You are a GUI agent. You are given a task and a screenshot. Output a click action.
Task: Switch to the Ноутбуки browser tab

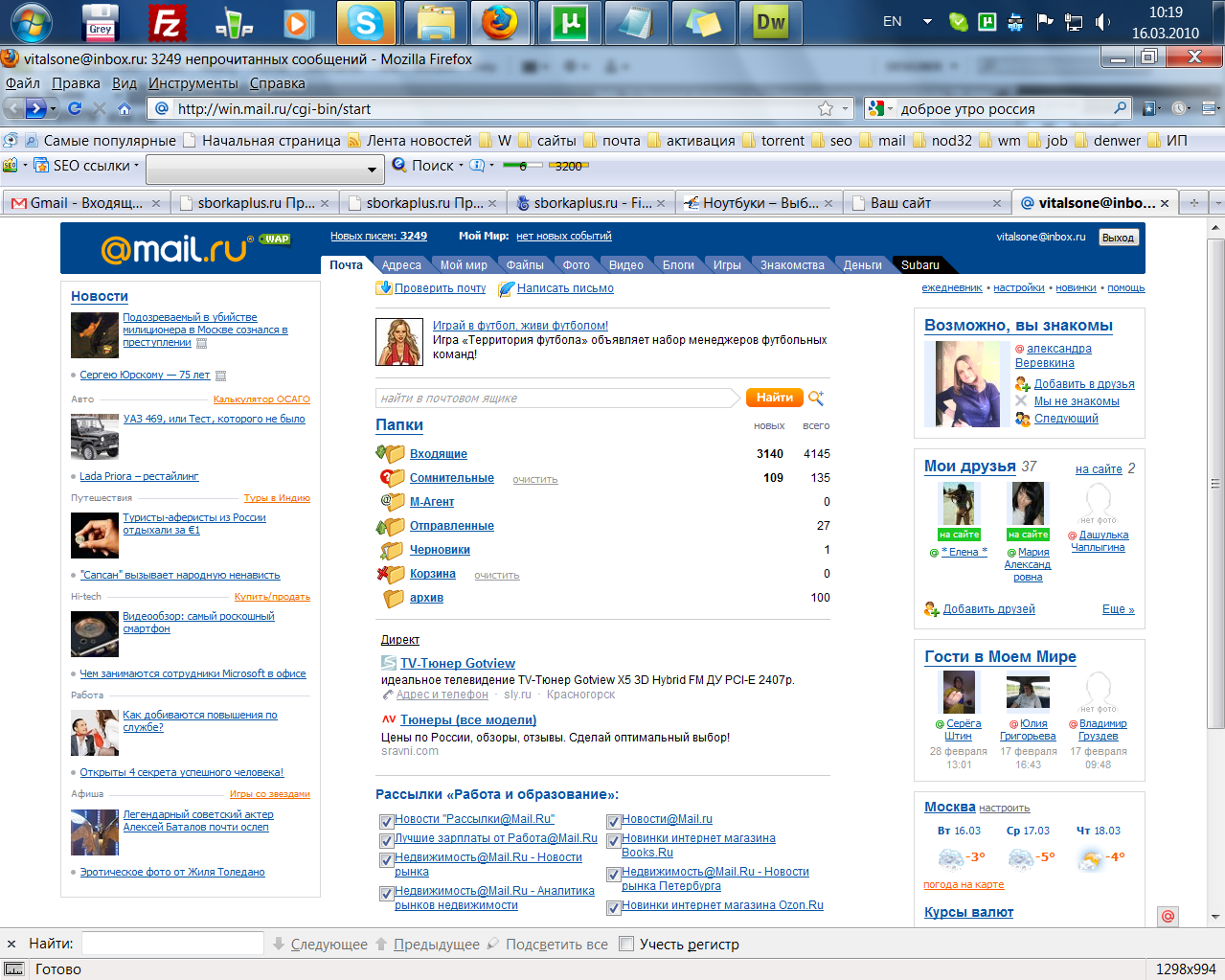click(760, 203)
